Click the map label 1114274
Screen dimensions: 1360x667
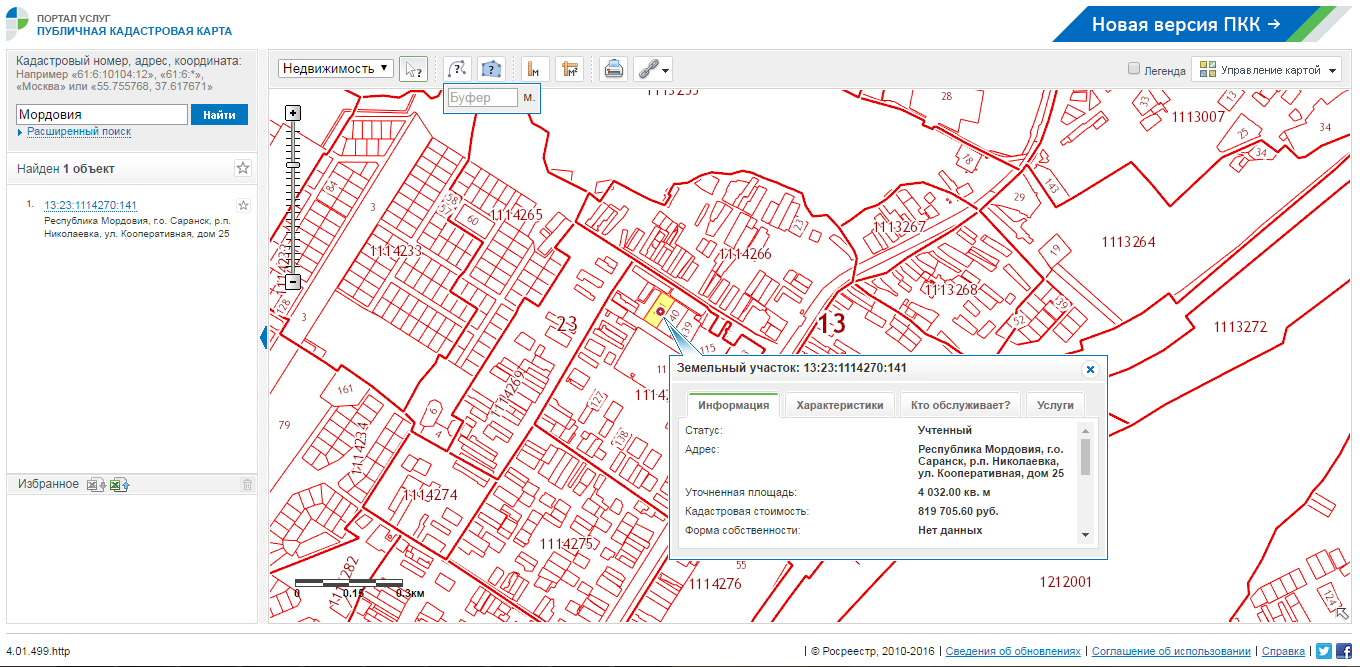430,494
